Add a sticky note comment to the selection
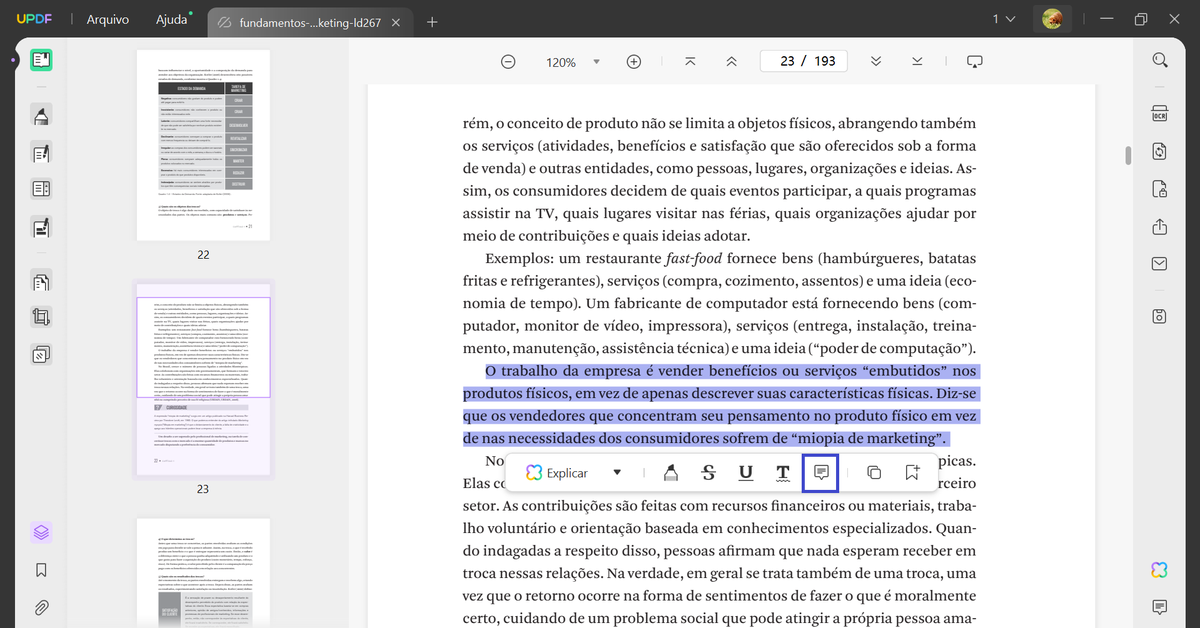Image resolution: width=1200 pixels, height=628 pixels. (x=820, y=472)
